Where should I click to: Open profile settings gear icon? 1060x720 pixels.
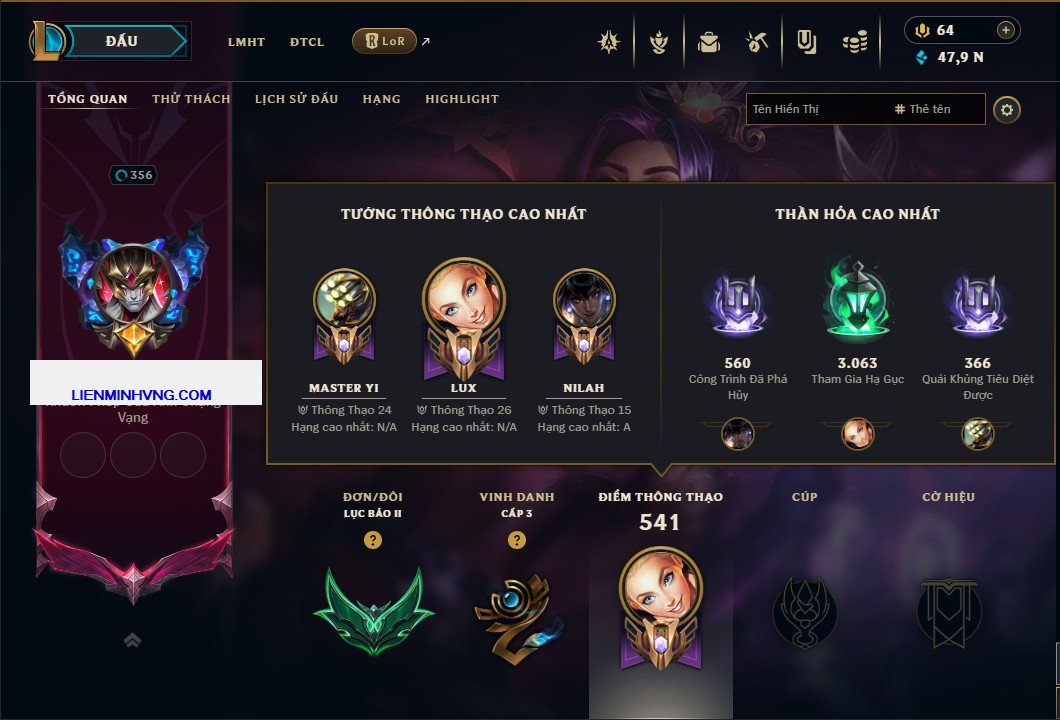click(1007, 110)
